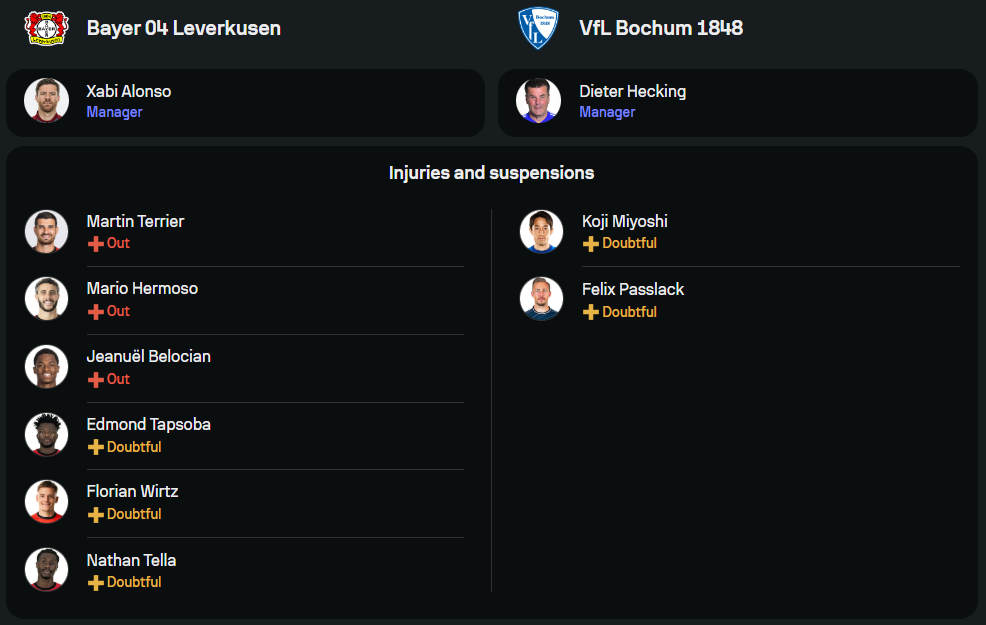This screenshot has width=986, height=625.
Task: Click Florian Wirtz's player avatar
Action: pos(47,501)
